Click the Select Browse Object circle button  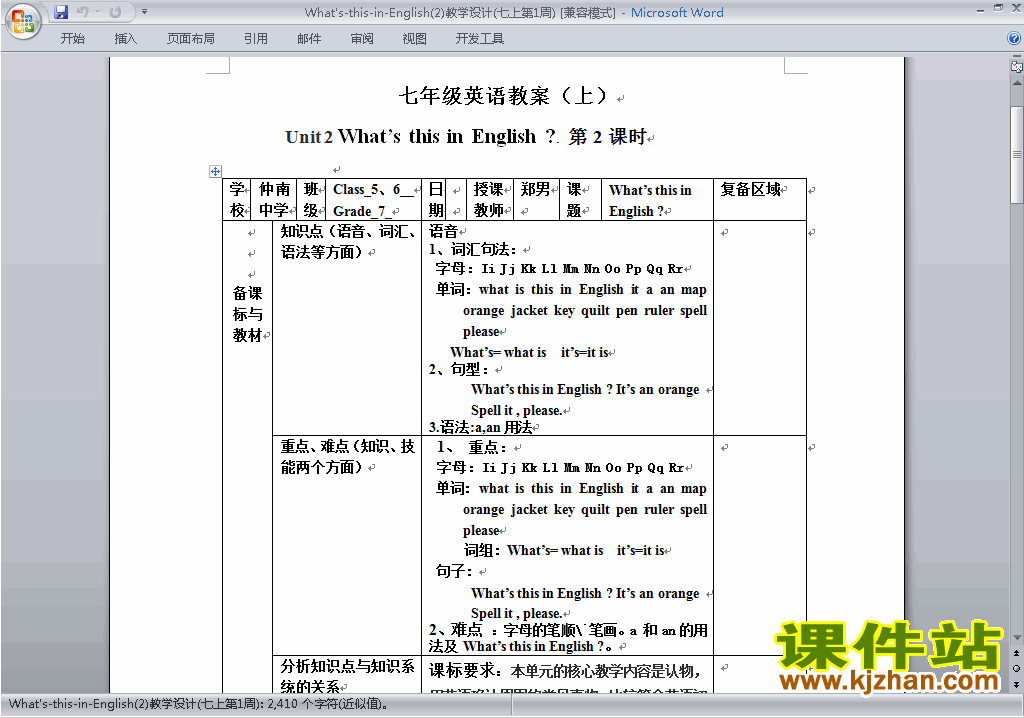pyautogui.click(x=1017, y=668)
